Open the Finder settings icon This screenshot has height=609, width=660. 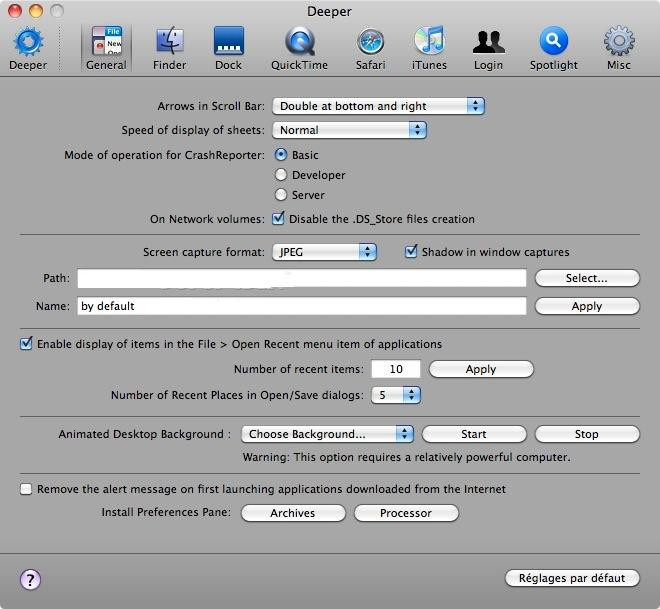(170, 48)
